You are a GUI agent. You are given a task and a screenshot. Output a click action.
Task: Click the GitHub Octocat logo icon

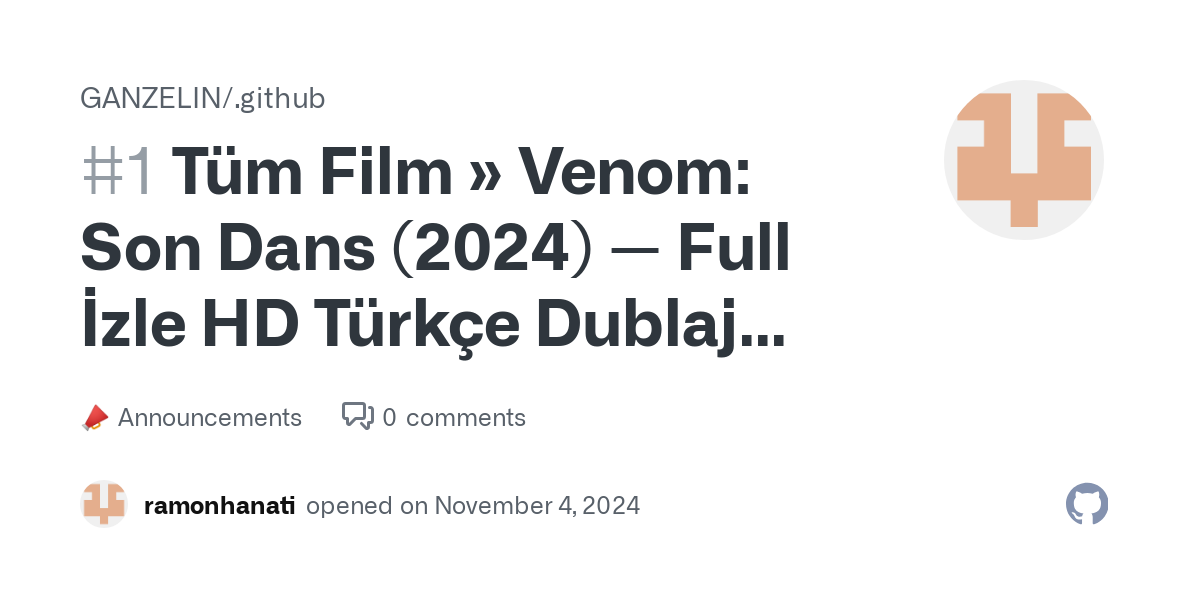[x=1087, y=504]
